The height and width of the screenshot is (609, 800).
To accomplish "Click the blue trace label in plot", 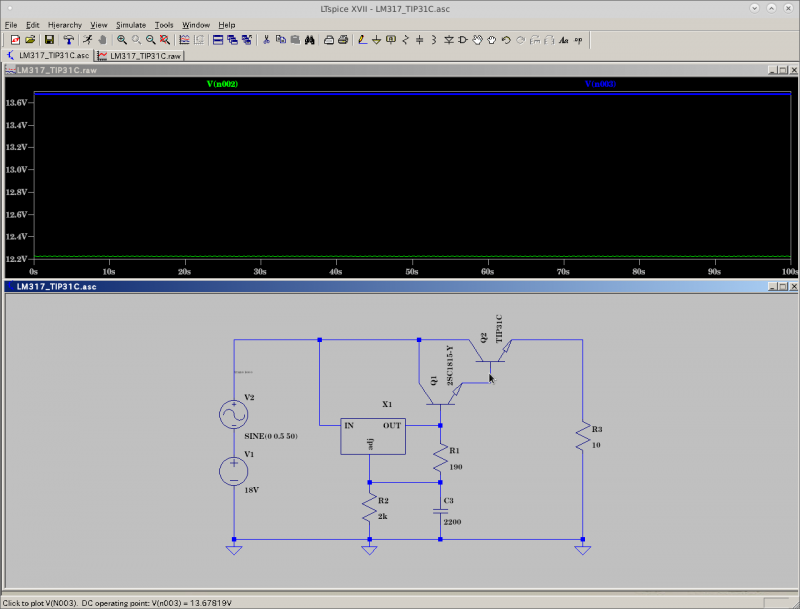I will [x=600, y=84].
